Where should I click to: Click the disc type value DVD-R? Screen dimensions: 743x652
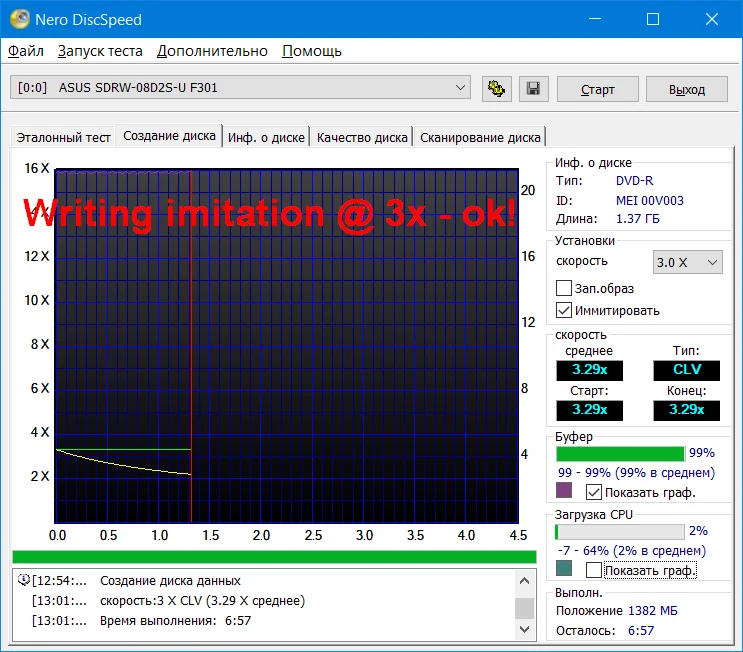click(x=634, y=181)
